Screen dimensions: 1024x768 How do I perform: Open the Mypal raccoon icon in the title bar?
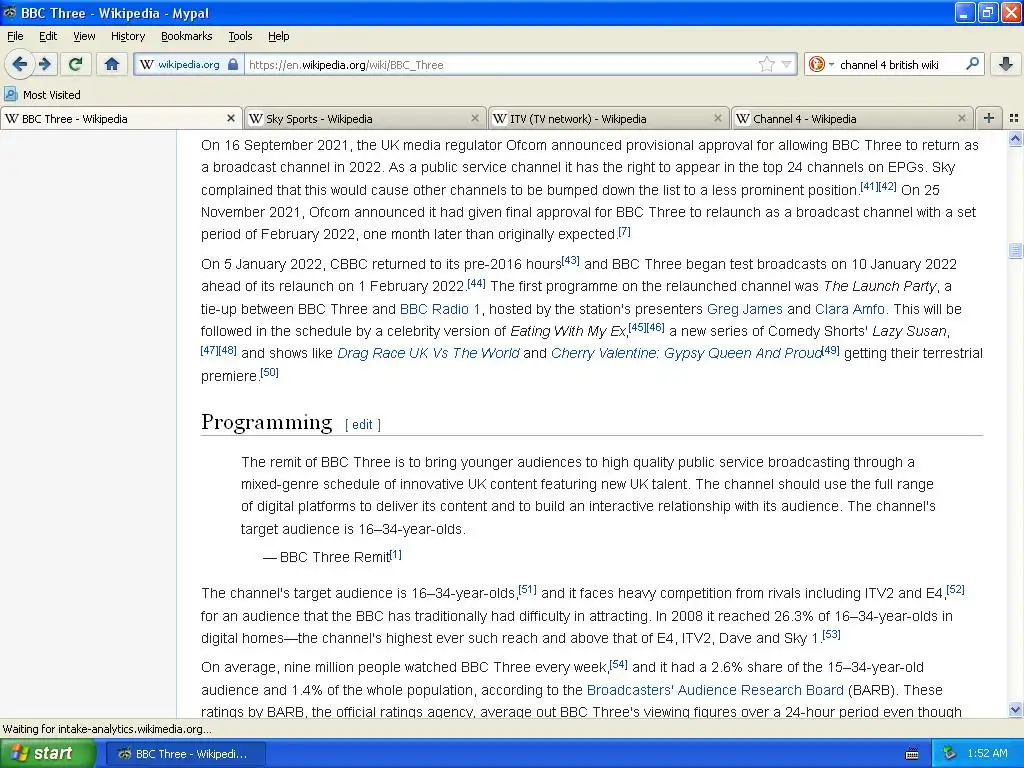point(10,12)
